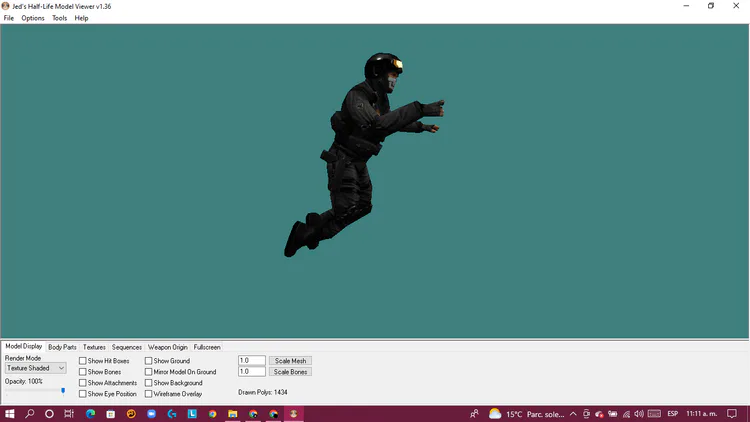Open the volume speaker tray icon
This screenshot has height=422, width=750.
tap(639, 414)
